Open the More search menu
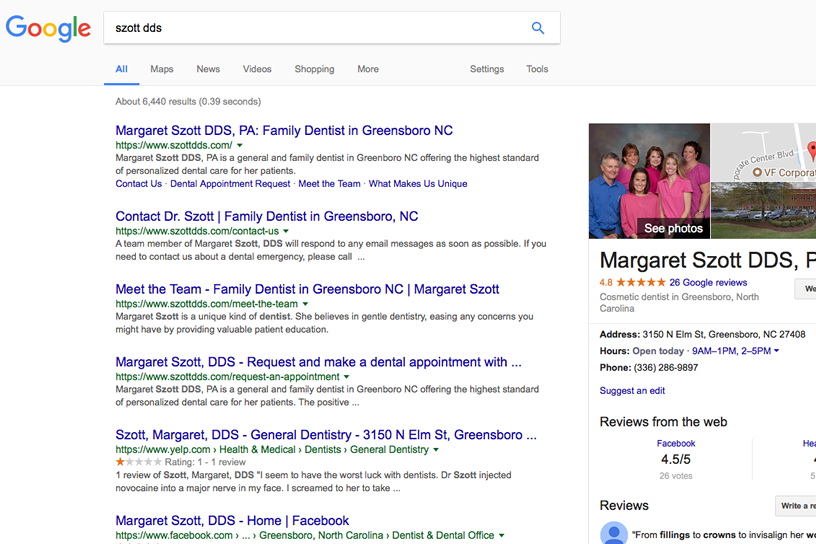816x544 pixels. [x=368, y=69]
